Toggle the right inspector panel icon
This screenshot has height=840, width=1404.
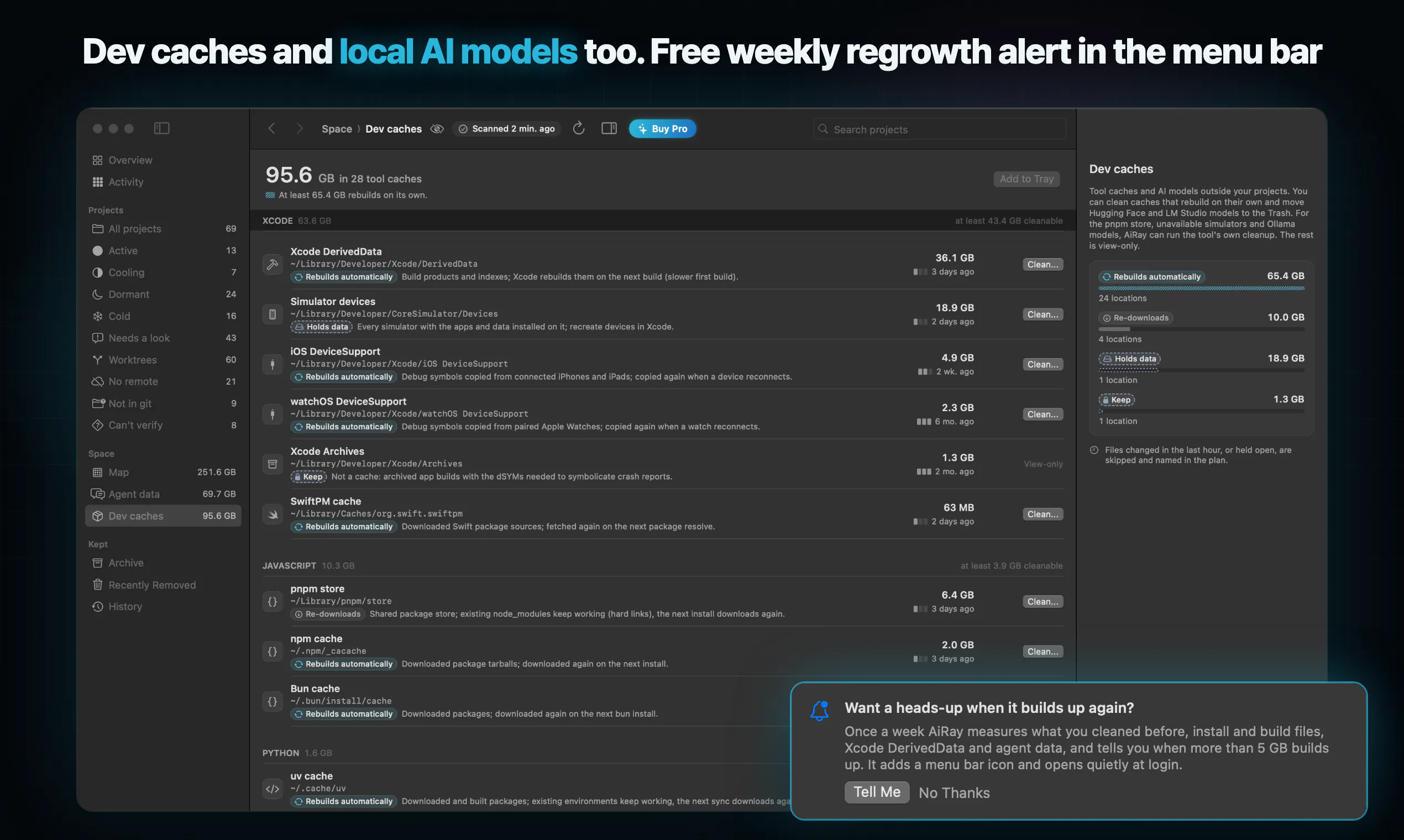pyautogui.click(x=609, y=129)
